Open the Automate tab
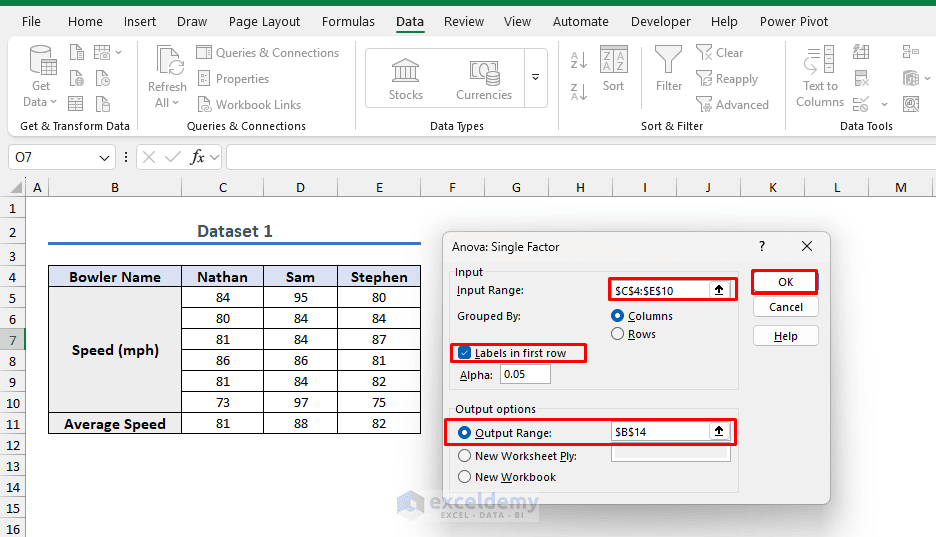 click(580, 22)
